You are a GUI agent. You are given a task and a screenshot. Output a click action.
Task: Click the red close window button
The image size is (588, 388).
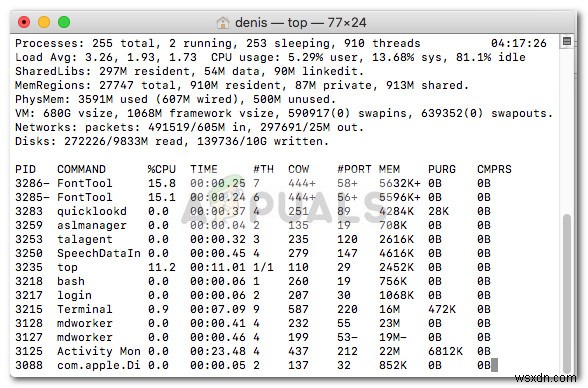click(x=24, y=22)
